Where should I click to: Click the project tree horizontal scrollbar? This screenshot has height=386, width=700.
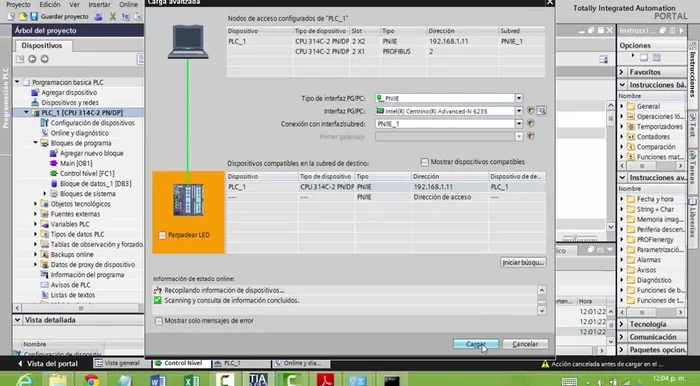[x=80, y=308]
